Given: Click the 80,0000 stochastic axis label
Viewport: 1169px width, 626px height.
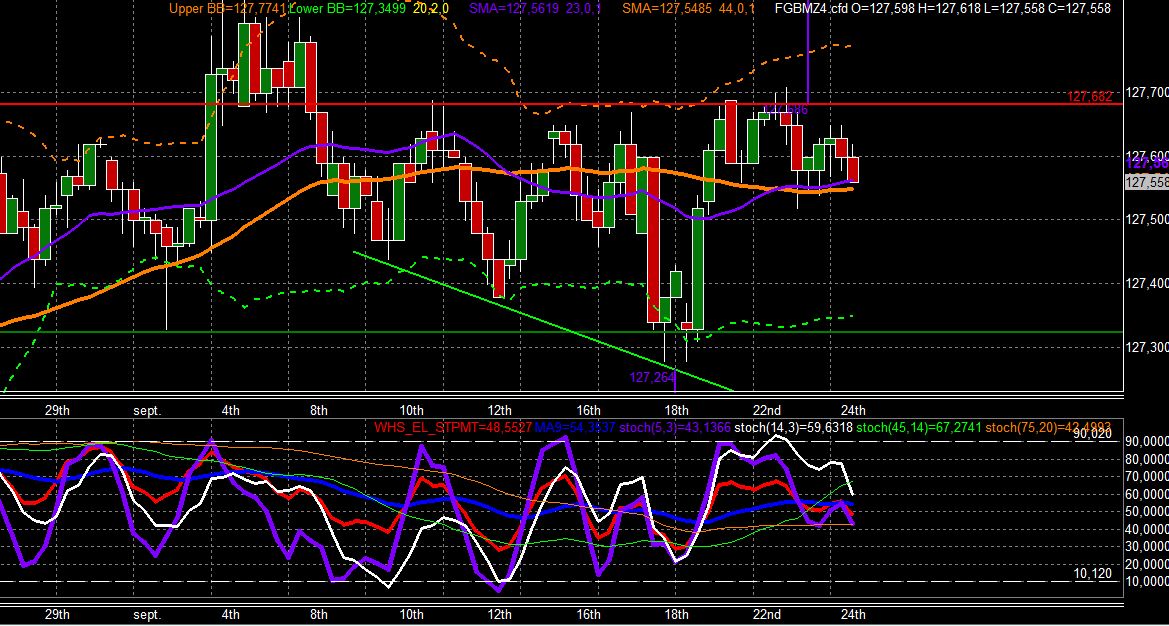Looking at the screenshot, I should pyautogui.click(x=1147, y=458).
